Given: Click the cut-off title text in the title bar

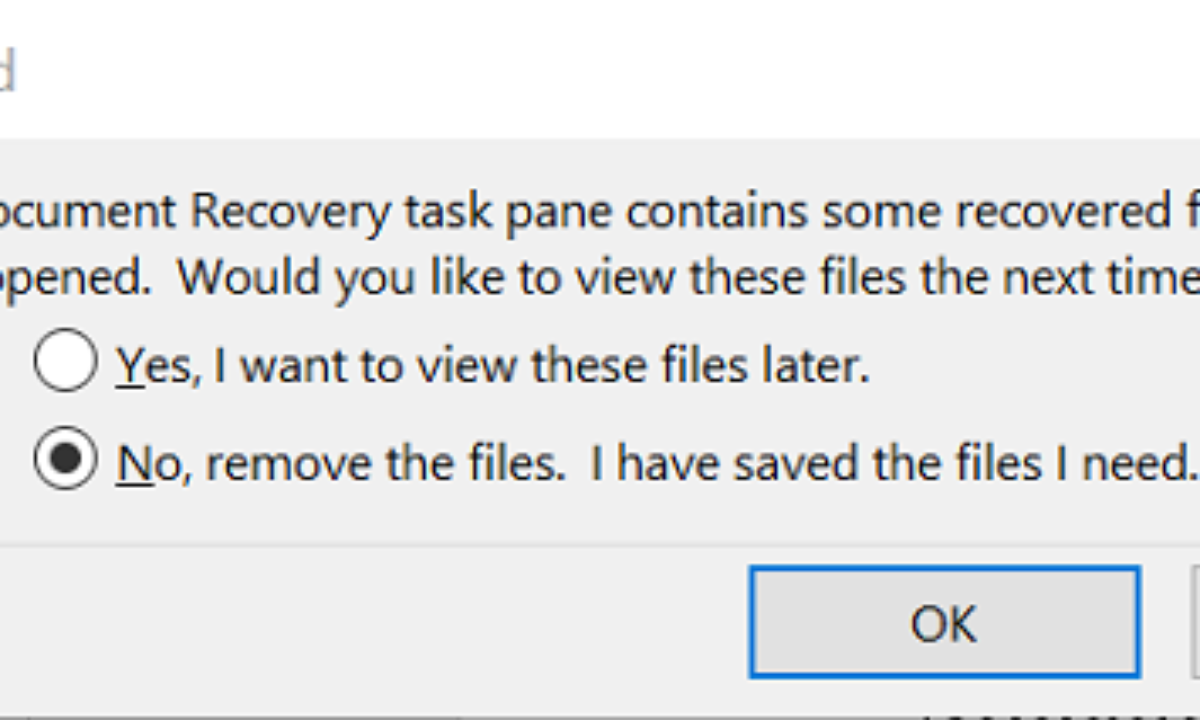Looking at the screenshot, I should (5, 72).
